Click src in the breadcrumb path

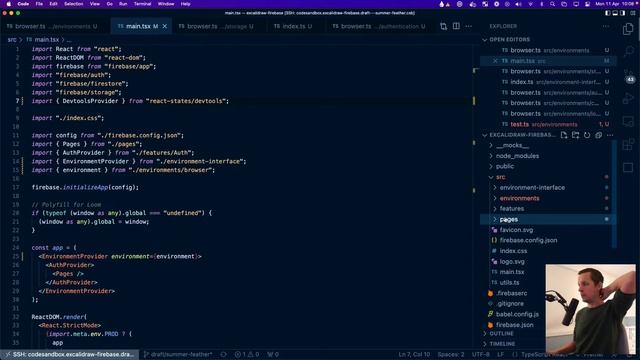12,40
